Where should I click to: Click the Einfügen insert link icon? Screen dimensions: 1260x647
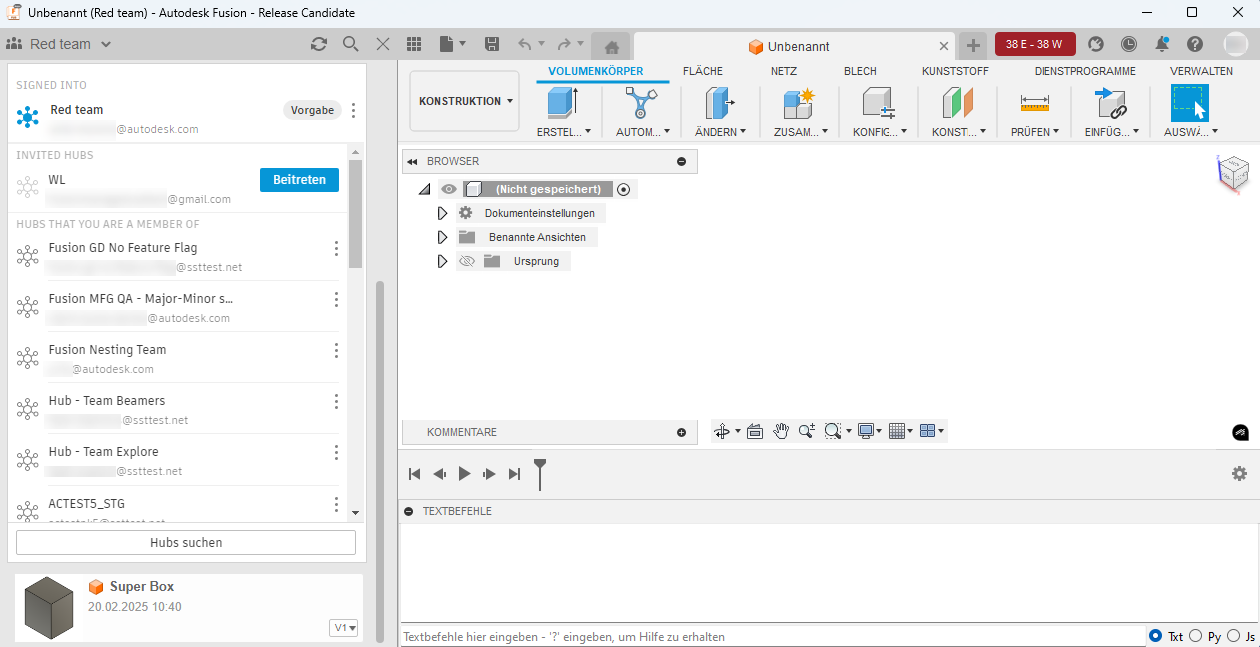pyautogui.click(x=1110, y=104)
